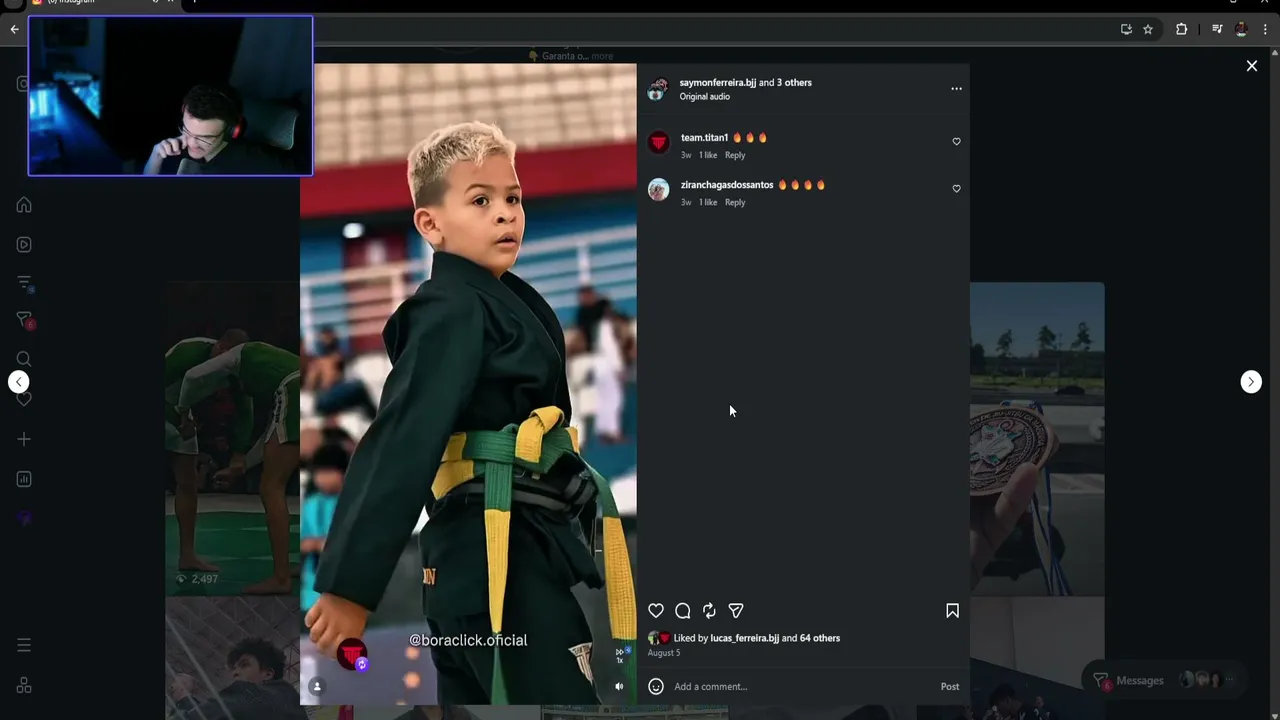The image size is (1280, 720).
Task: Click the team.titan1 commenter avatar
Action: pyautogui.click(x=658, y=143)
